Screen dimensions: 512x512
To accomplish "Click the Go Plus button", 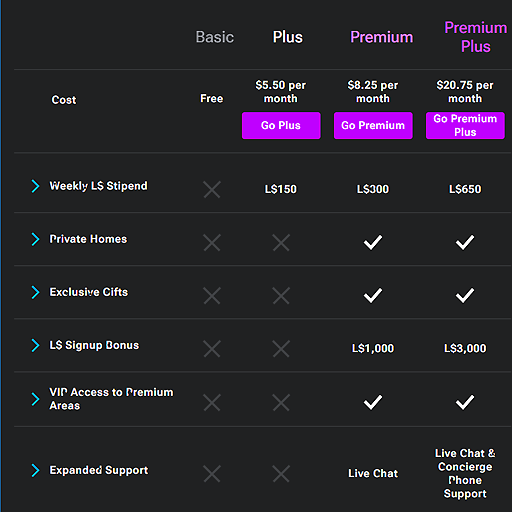I will click(281, 126).
